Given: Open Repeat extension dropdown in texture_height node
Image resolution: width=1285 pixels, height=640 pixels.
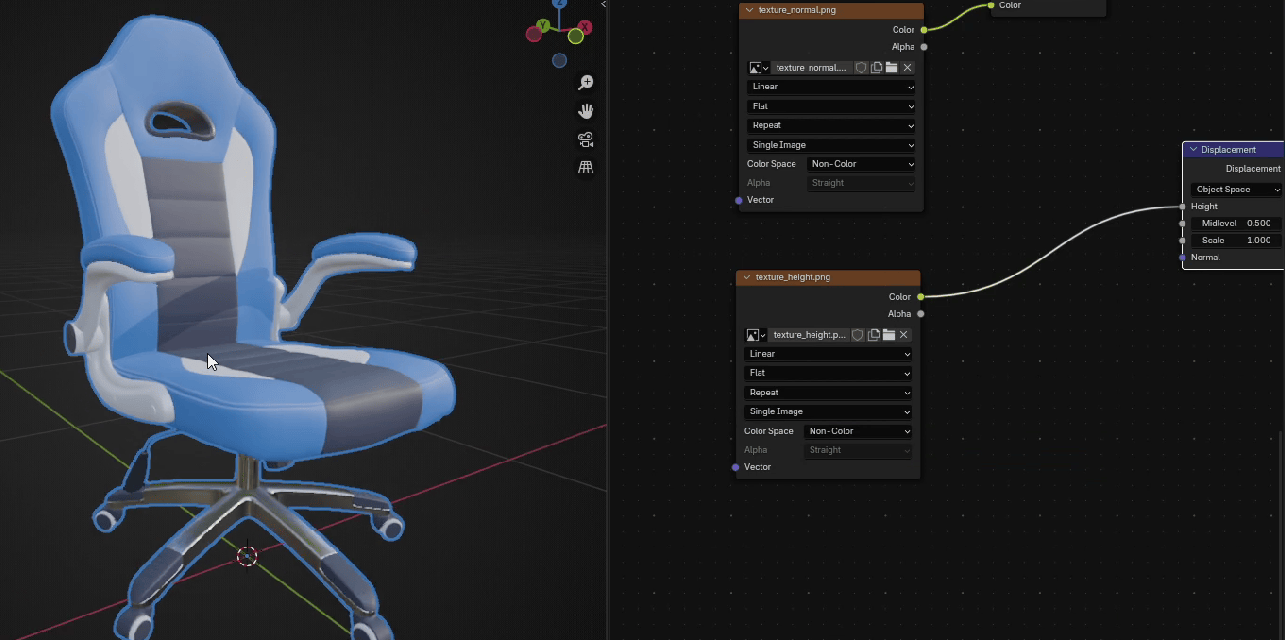Looking at the screenshot, I should pyautogui.click(x=828, y=392).
